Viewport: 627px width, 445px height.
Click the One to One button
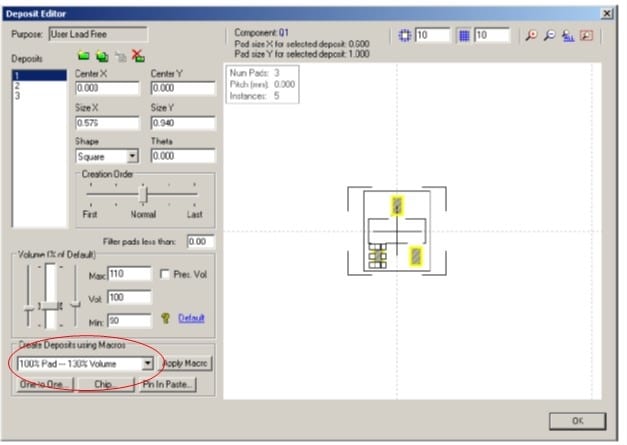point(45,384)
